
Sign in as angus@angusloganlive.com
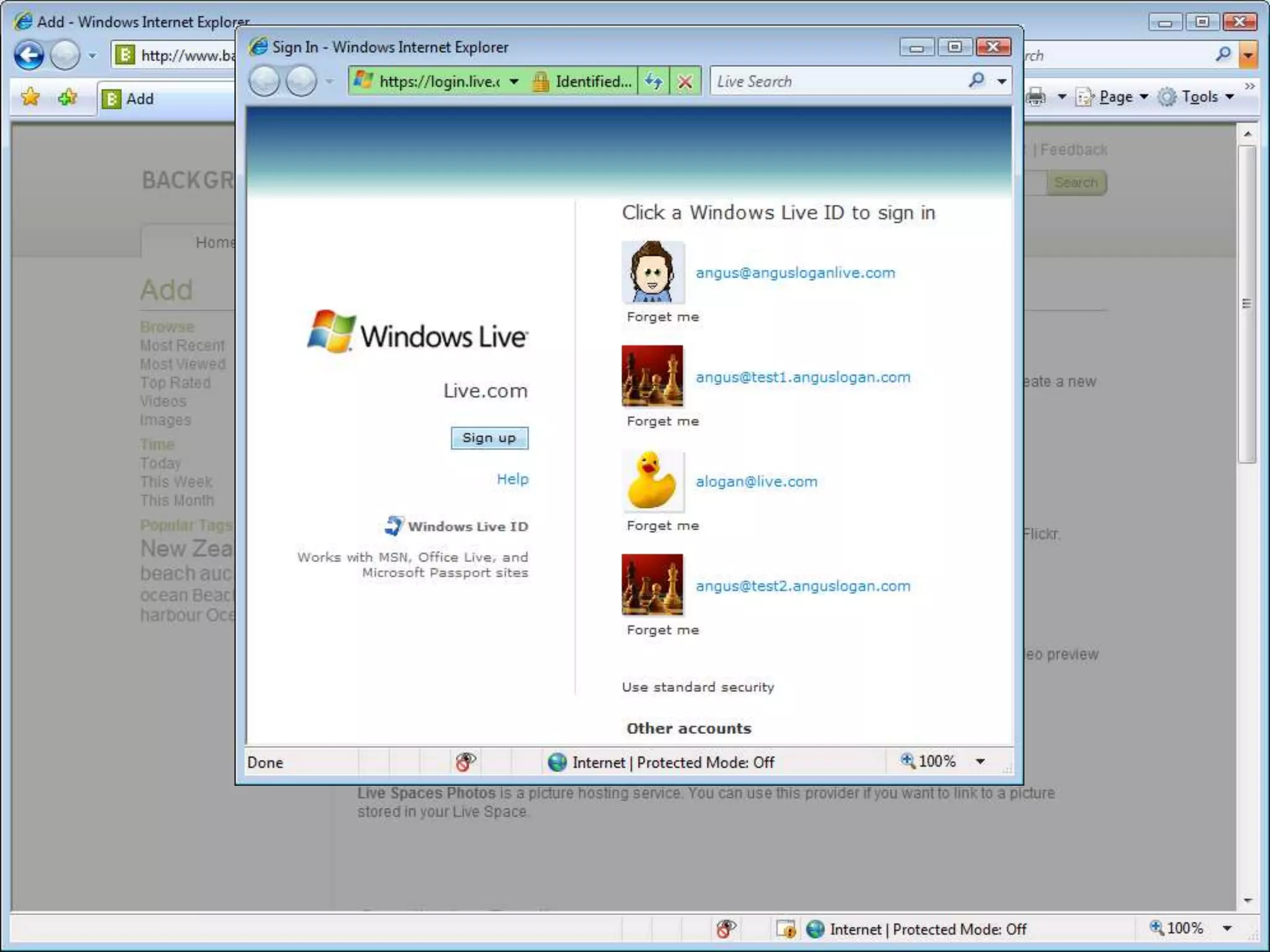796,273
